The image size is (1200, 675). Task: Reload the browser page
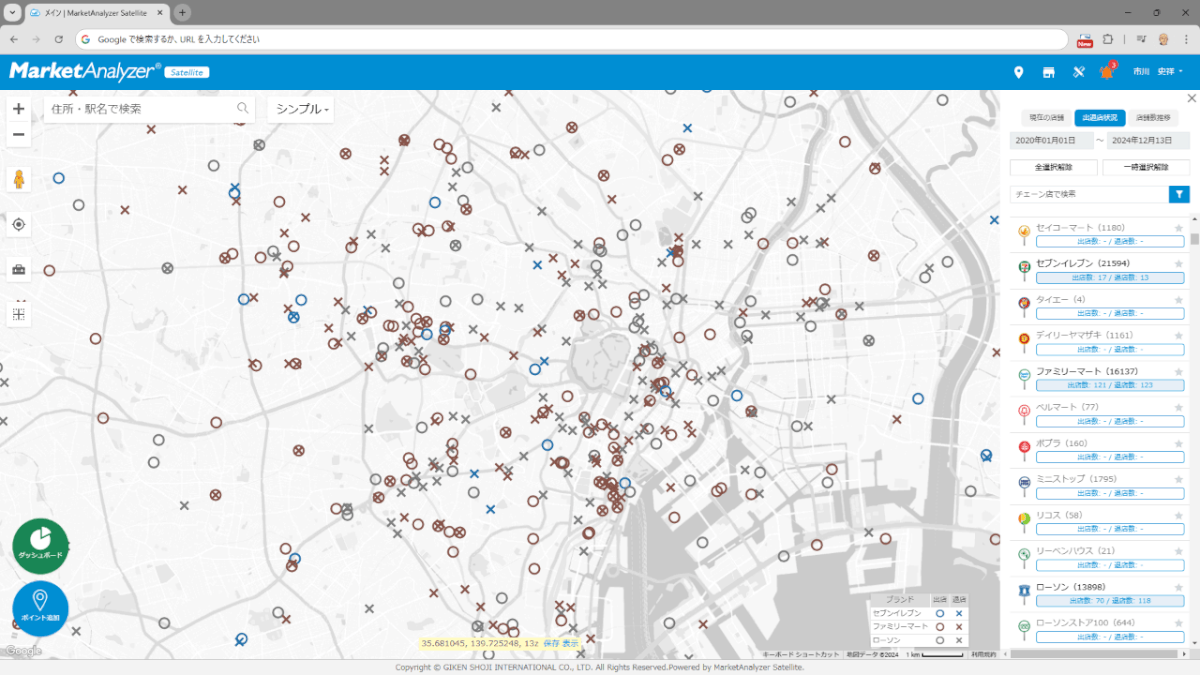click(x=59, y=39)
